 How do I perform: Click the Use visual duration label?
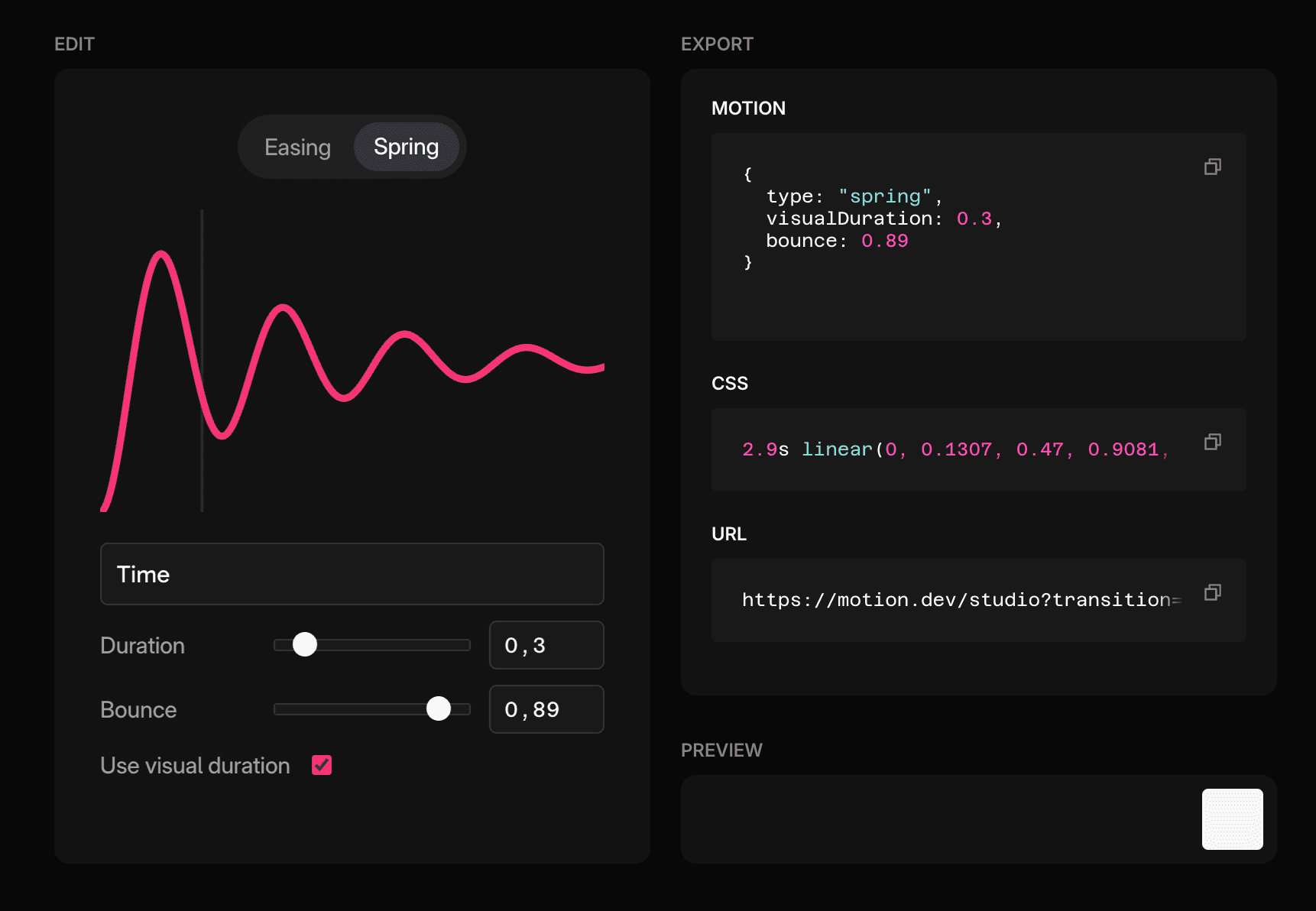(195, 766)
